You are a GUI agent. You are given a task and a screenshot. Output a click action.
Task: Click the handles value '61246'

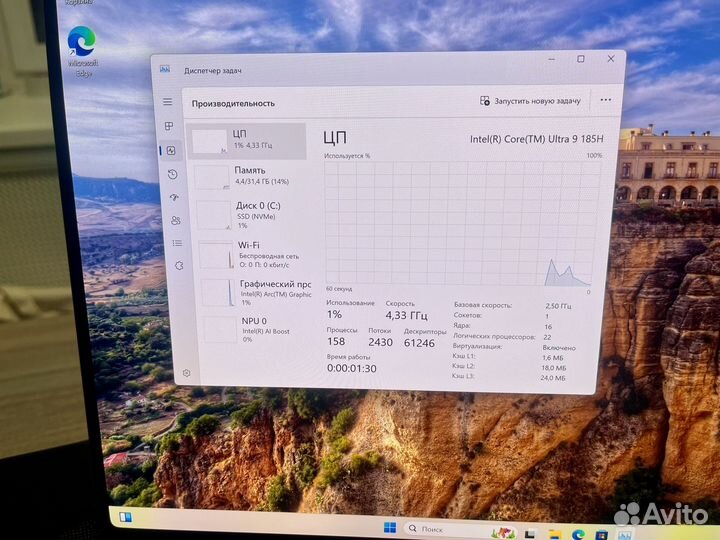[x=419, y=343]
